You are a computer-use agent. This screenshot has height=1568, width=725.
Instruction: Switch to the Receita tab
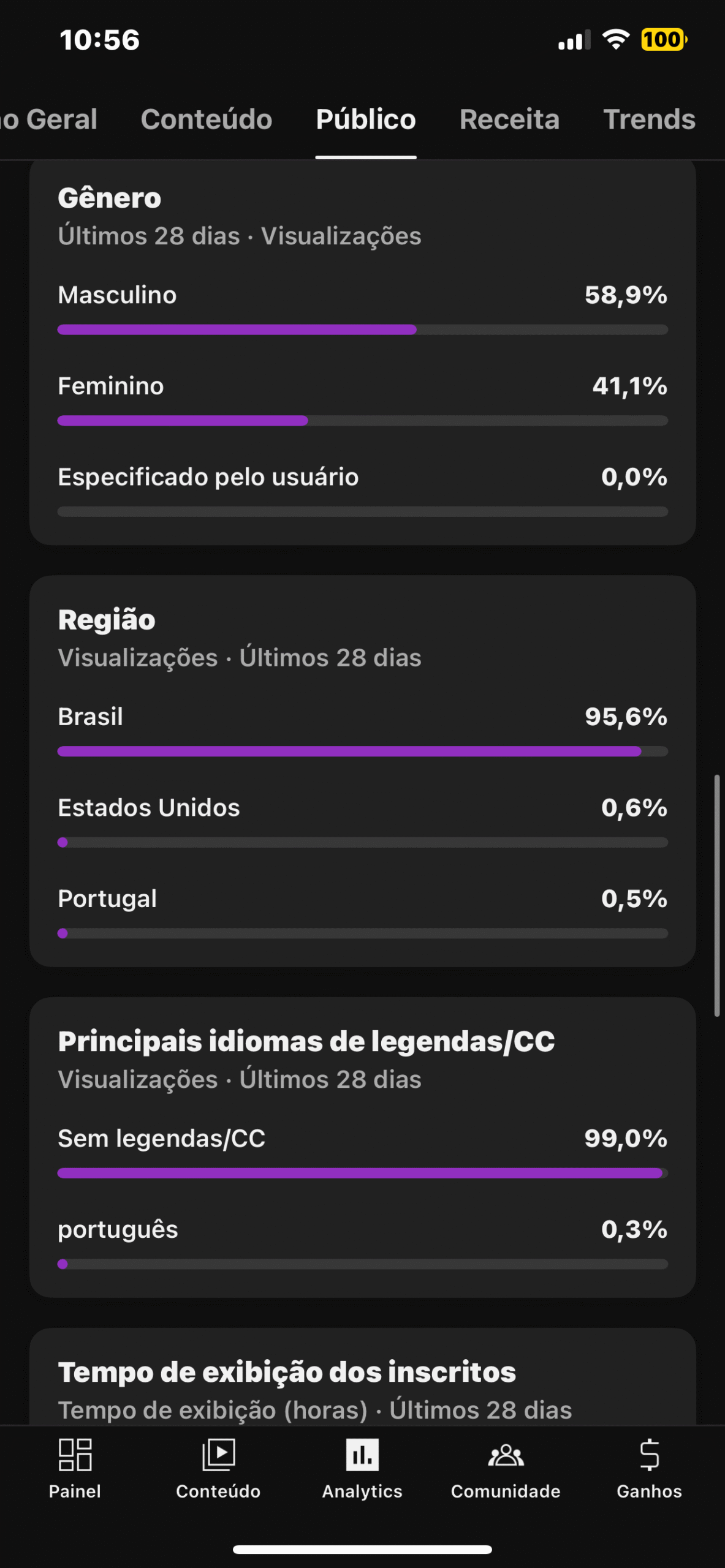(x=509, y=119)
